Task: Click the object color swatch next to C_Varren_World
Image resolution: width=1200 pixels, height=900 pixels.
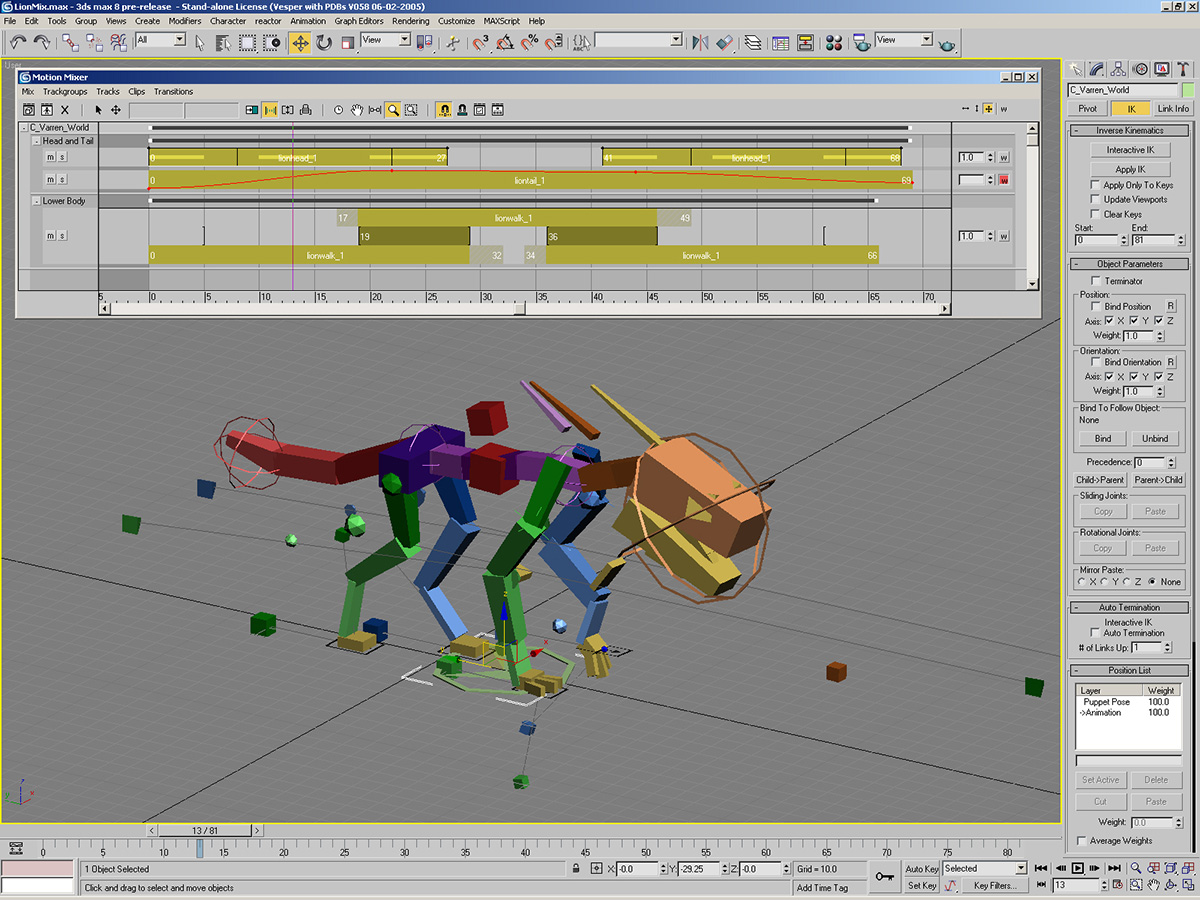Action: pos(1189,89)
